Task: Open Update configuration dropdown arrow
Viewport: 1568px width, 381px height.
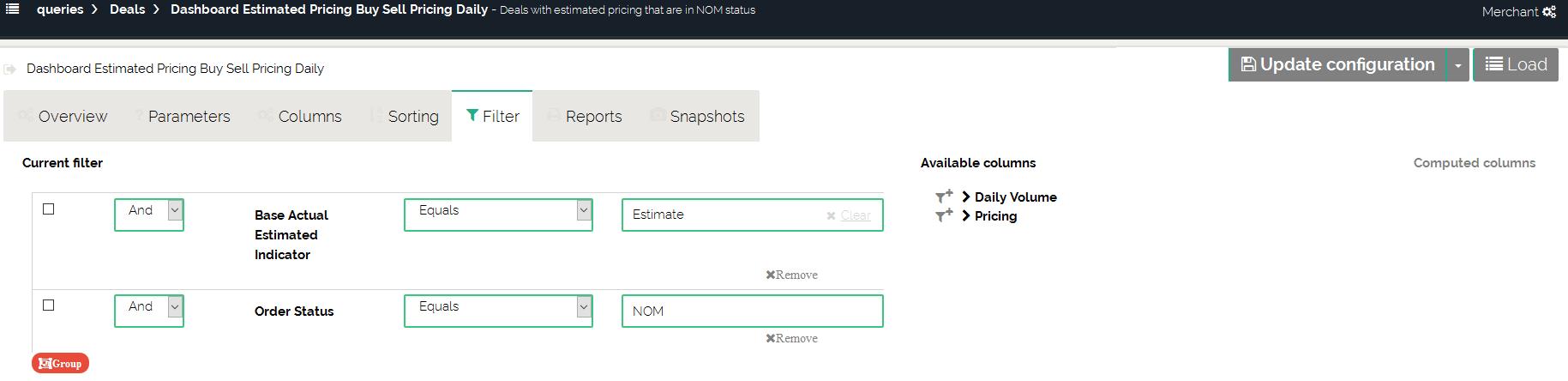Action: coord(1457,65)
